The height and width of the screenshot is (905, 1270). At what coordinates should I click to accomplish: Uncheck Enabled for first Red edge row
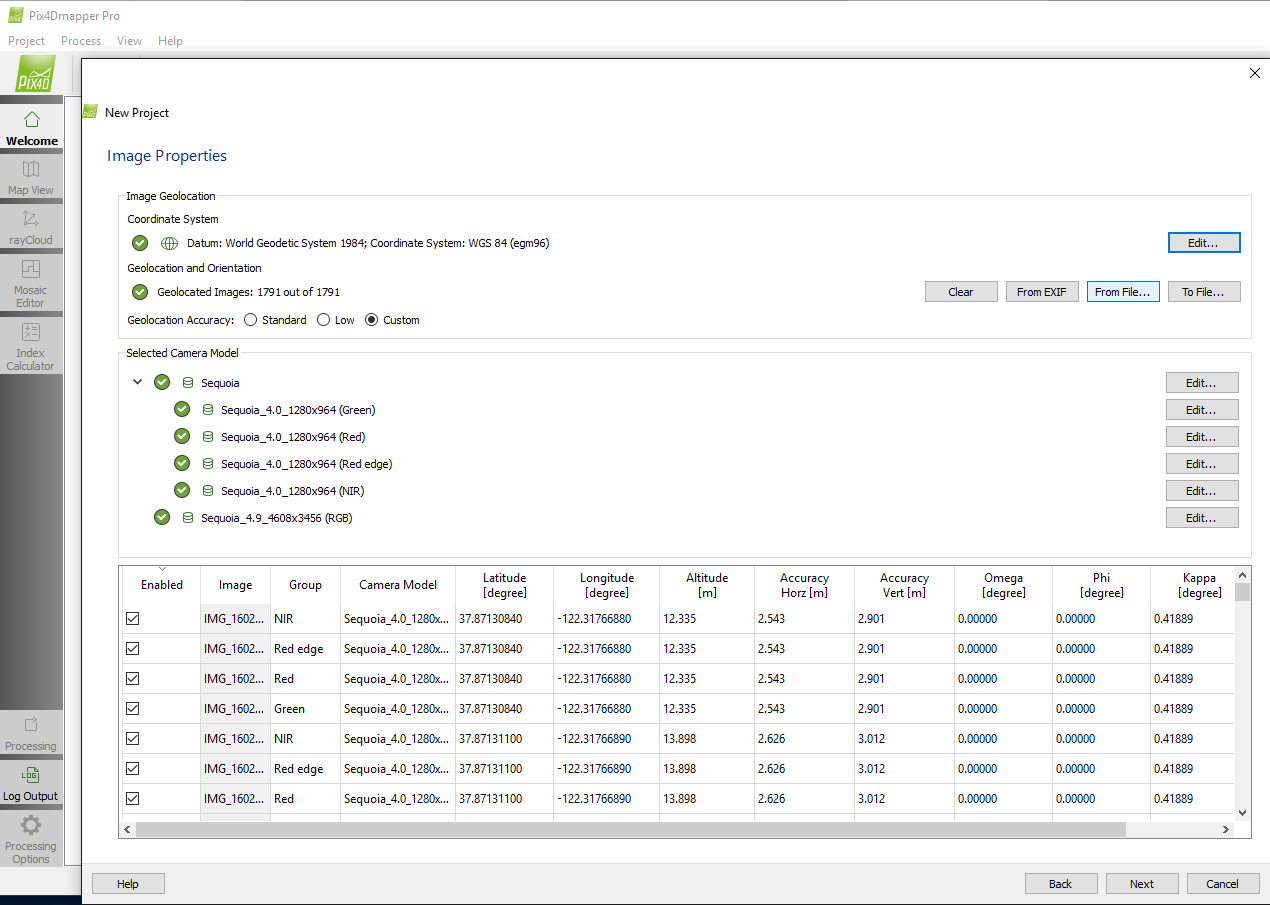[132, 649]
